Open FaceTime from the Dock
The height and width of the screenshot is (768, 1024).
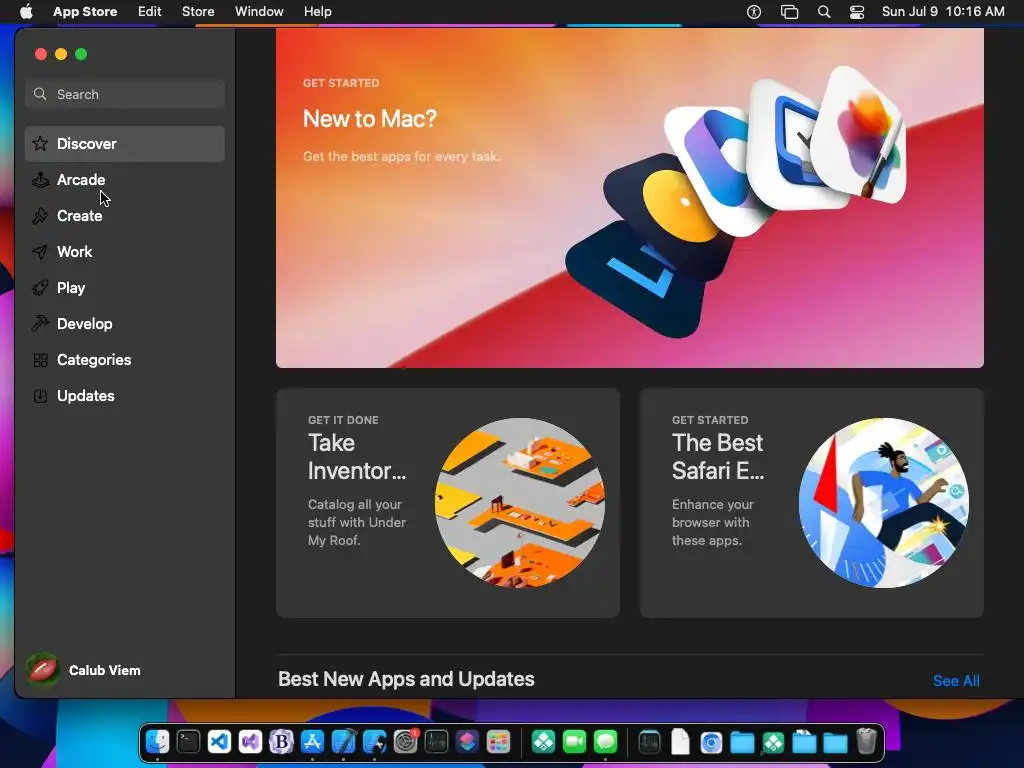[x=575, y=742]
